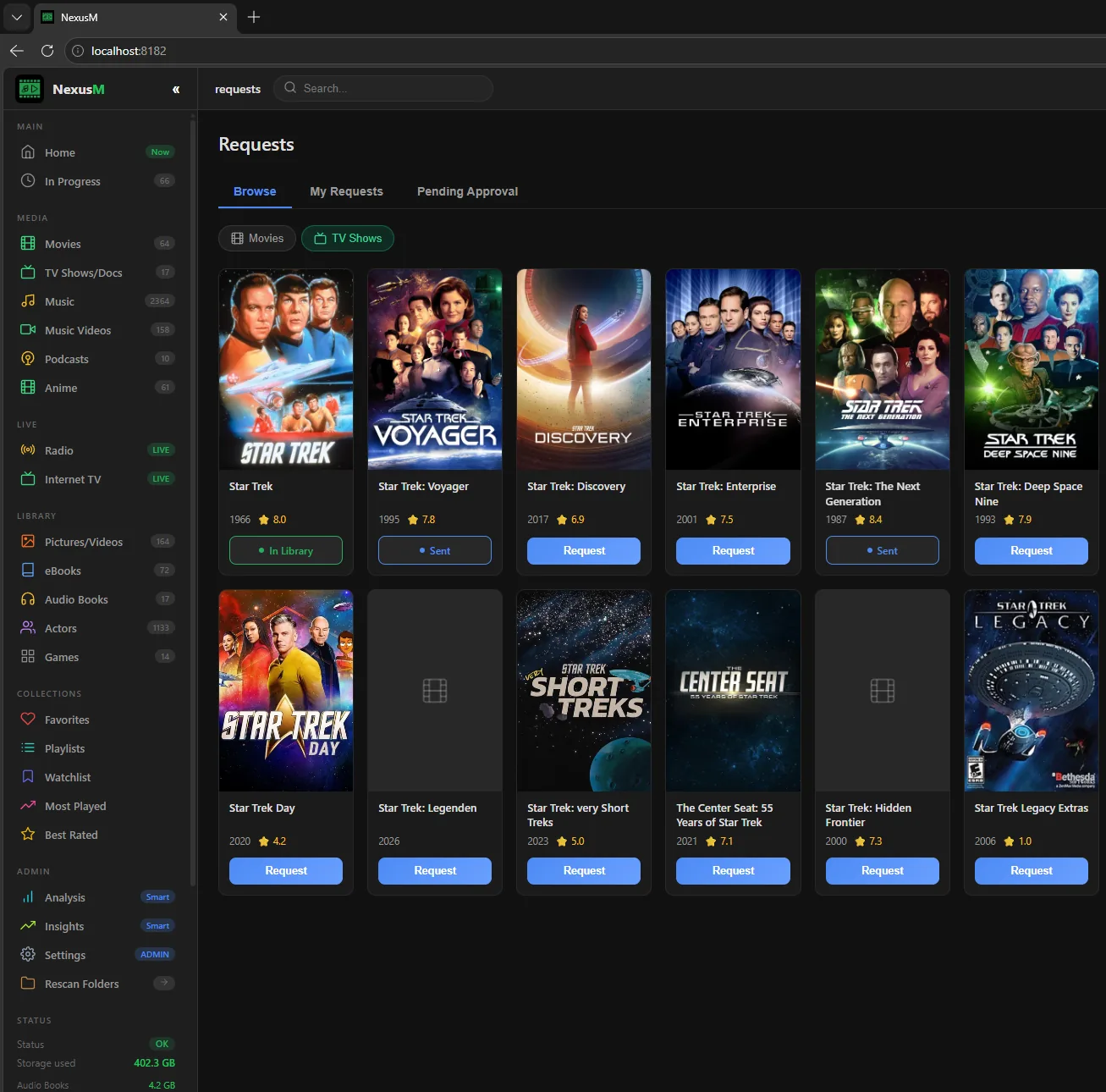Select the TV Shows filter toggle

coord(348,239)
